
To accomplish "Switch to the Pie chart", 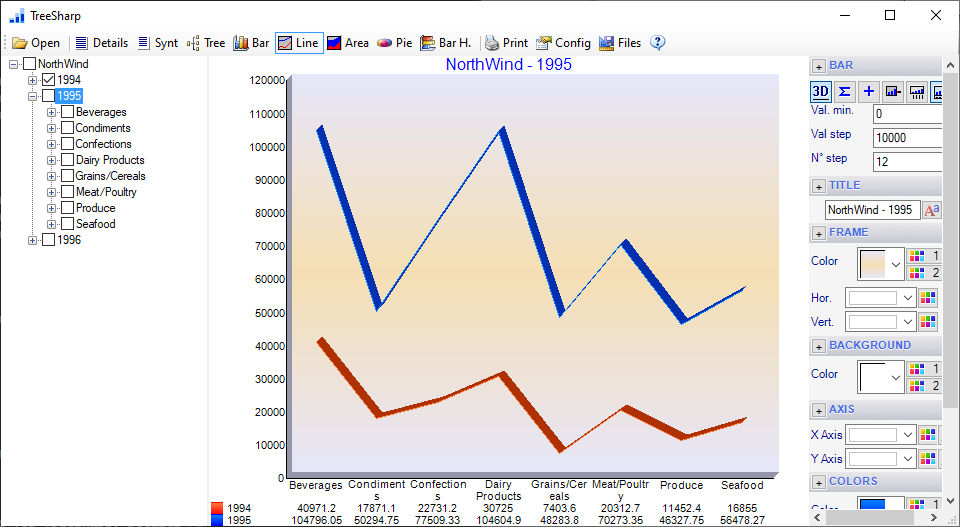I will coord(394,43).
